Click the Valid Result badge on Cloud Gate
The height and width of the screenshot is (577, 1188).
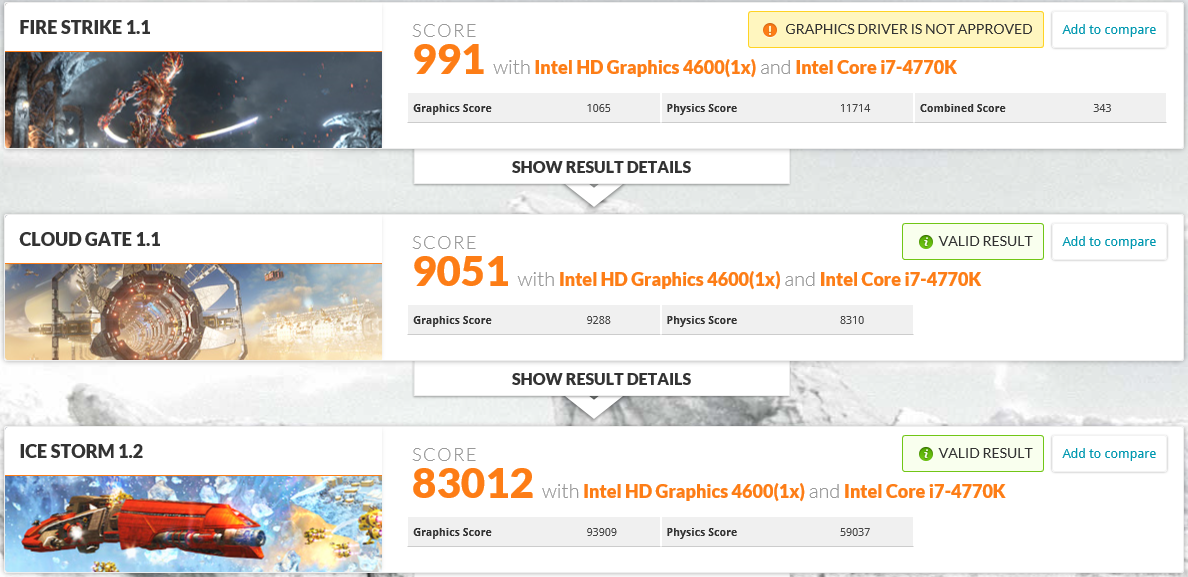click(x=973, y=242)
